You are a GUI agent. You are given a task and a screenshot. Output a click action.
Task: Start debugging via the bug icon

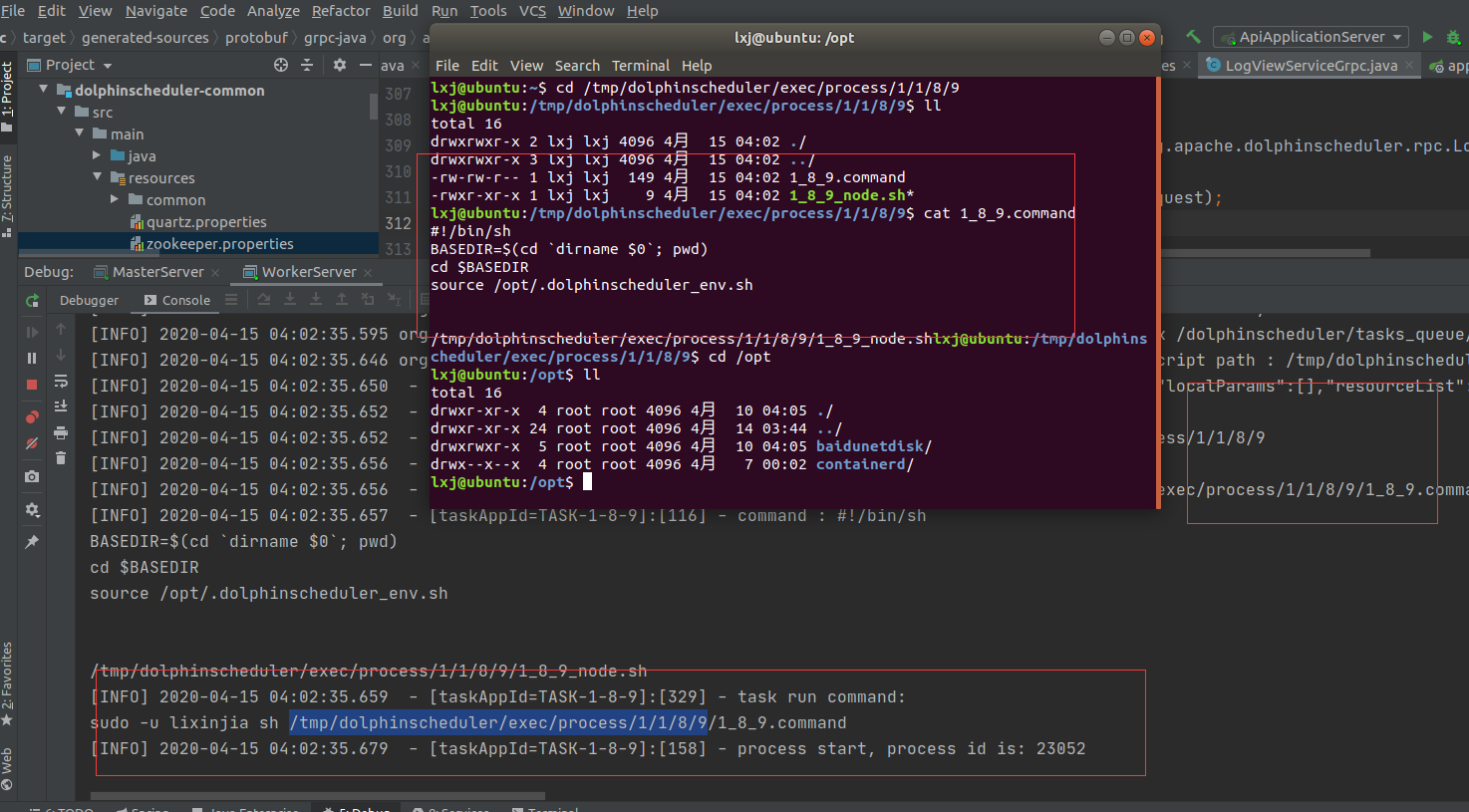coord(1453,36)
